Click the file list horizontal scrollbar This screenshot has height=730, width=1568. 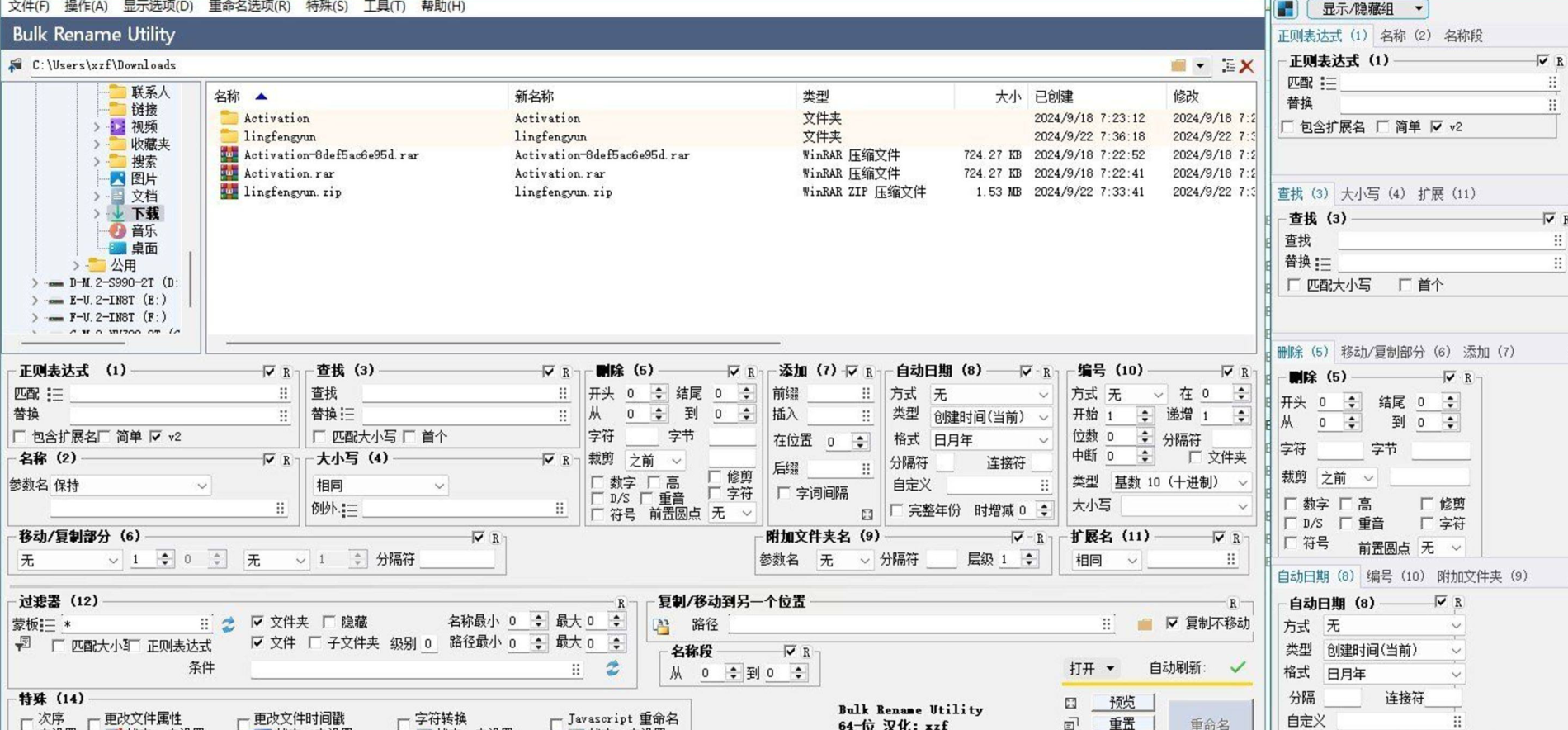point(502,342)
